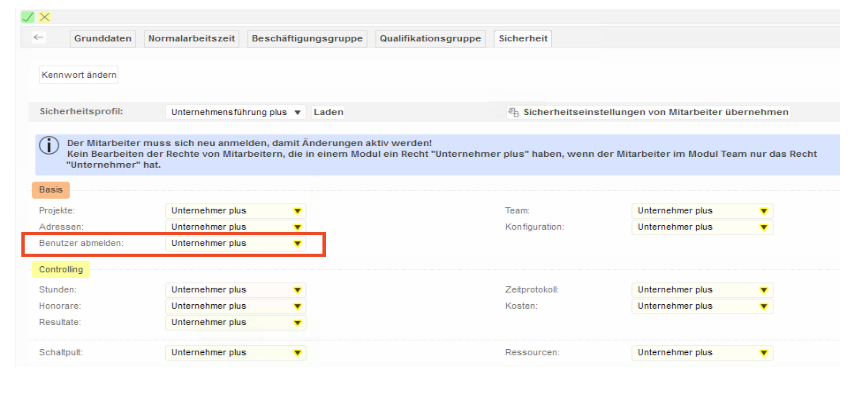858x402 pixels.
Task: Go to the Qualifikationsgruppe tab
Action: tap(431, 38)
